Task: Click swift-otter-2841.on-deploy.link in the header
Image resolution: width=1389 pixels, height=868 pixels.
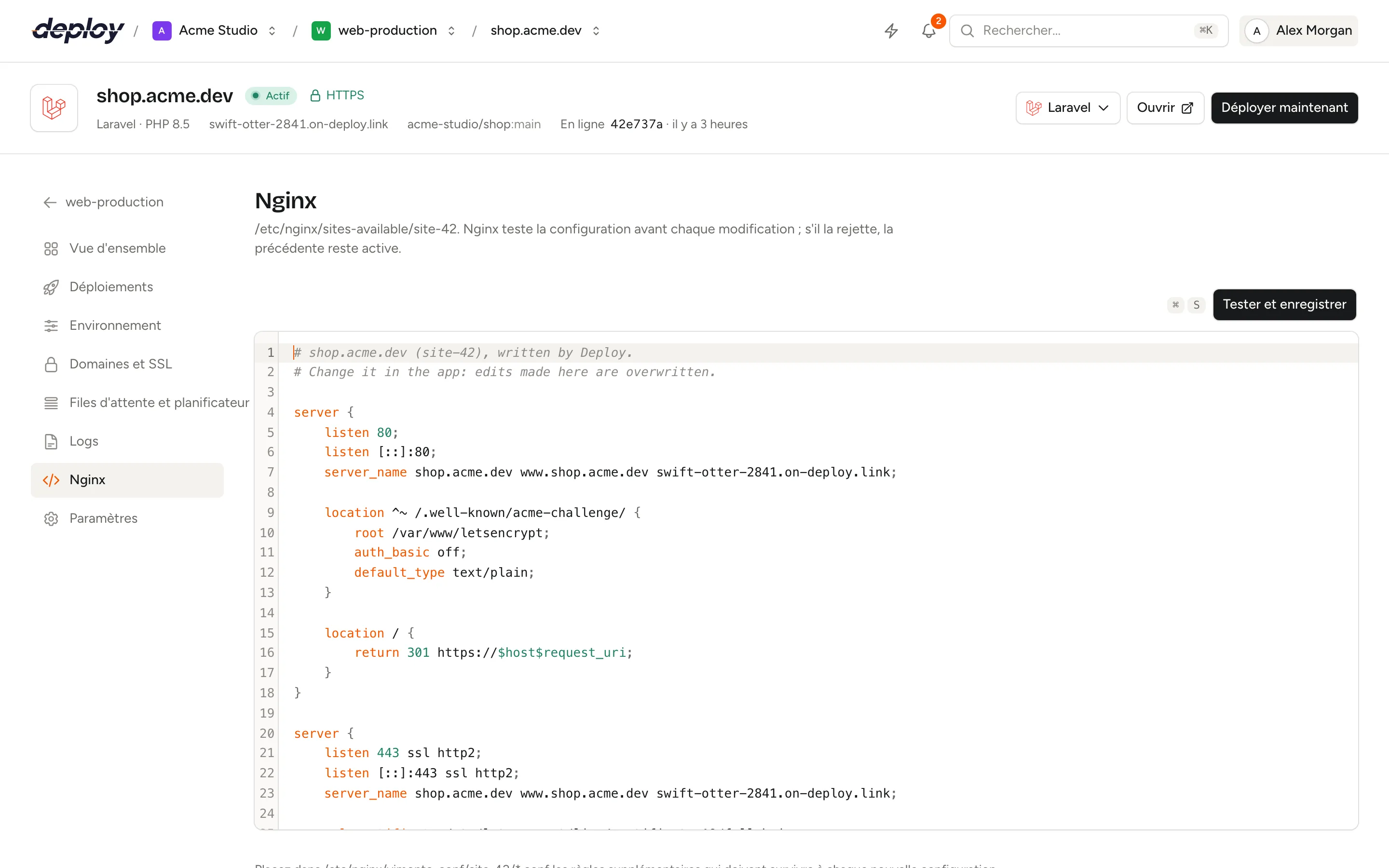Action: tap(299, 124)
